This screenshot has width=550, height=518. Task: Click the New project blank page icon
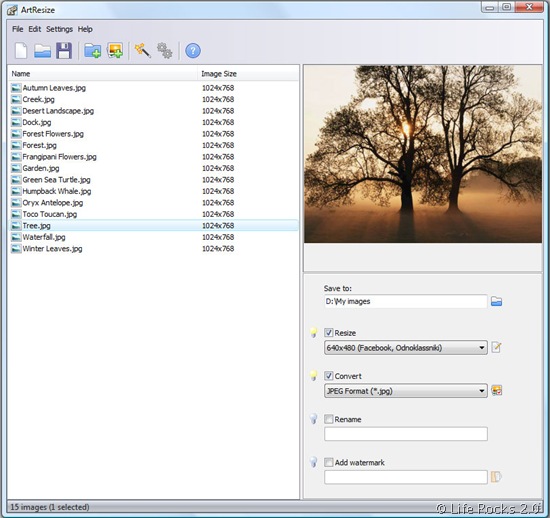[x=21, y=51]
